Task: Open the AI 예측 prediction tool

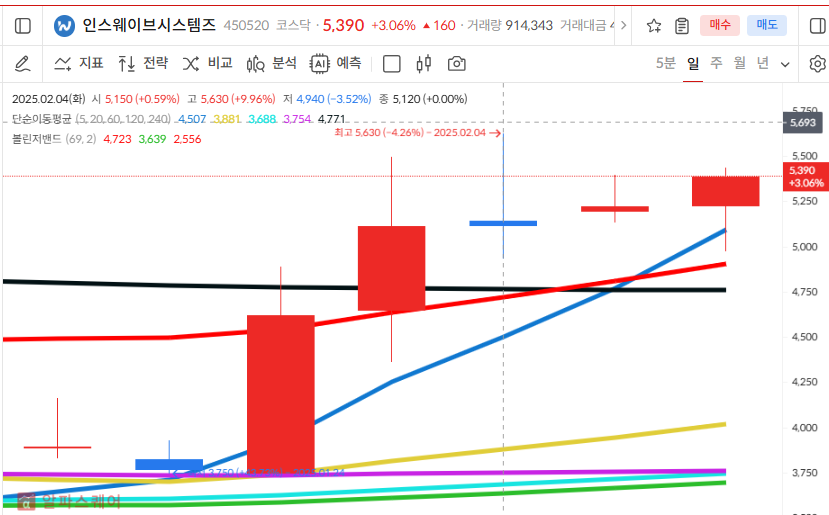Action: [336, 63]
